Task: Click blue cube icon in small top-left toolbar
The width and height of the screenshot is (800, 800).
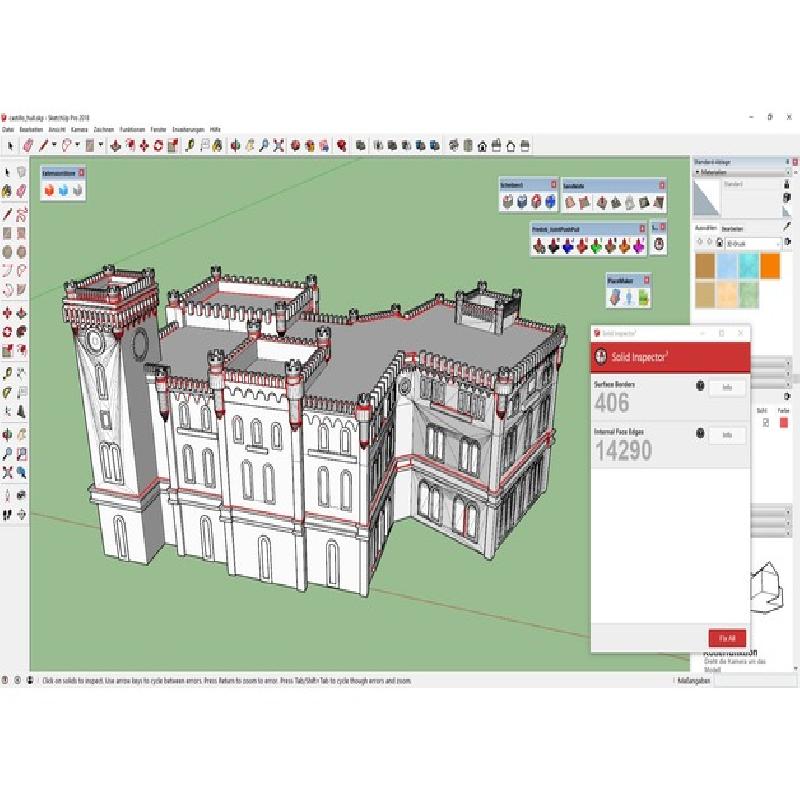Action: coord(63,190)
